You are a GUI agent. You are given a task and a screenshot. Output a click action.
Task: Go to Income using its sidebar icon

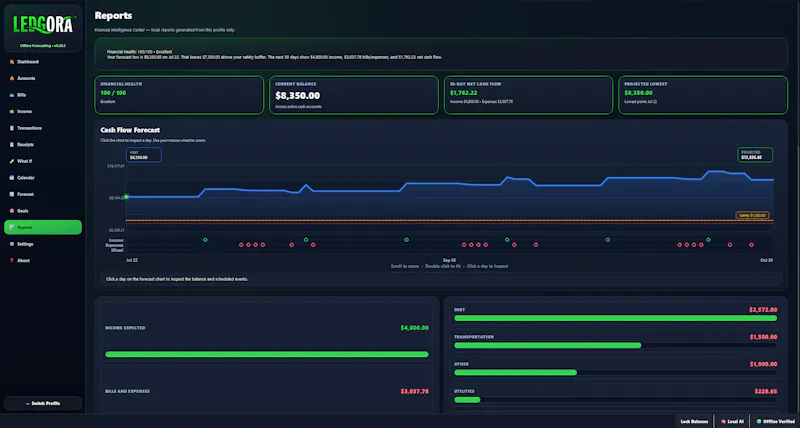tap(12, 111)
